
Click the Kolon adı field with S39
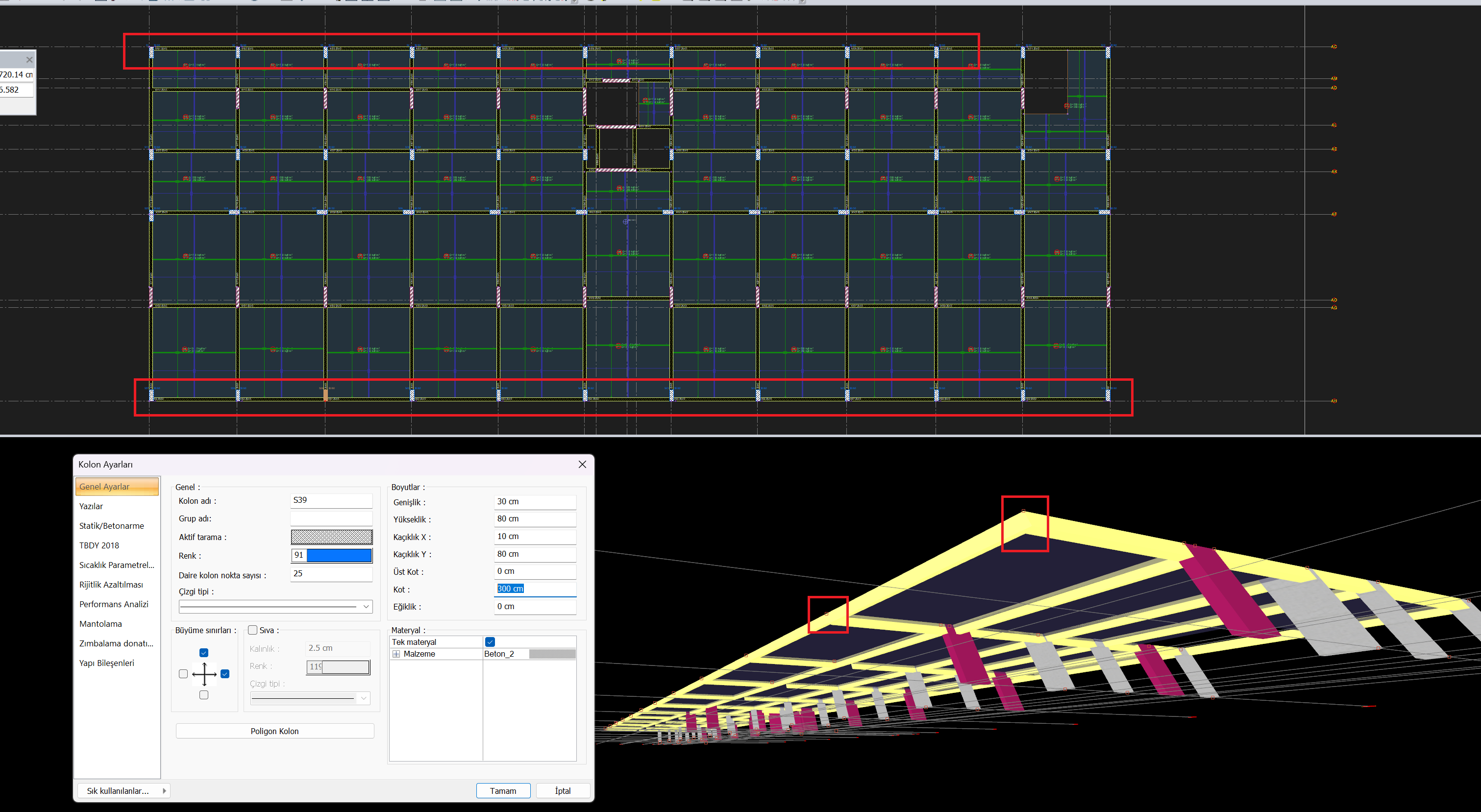[332, 500]
